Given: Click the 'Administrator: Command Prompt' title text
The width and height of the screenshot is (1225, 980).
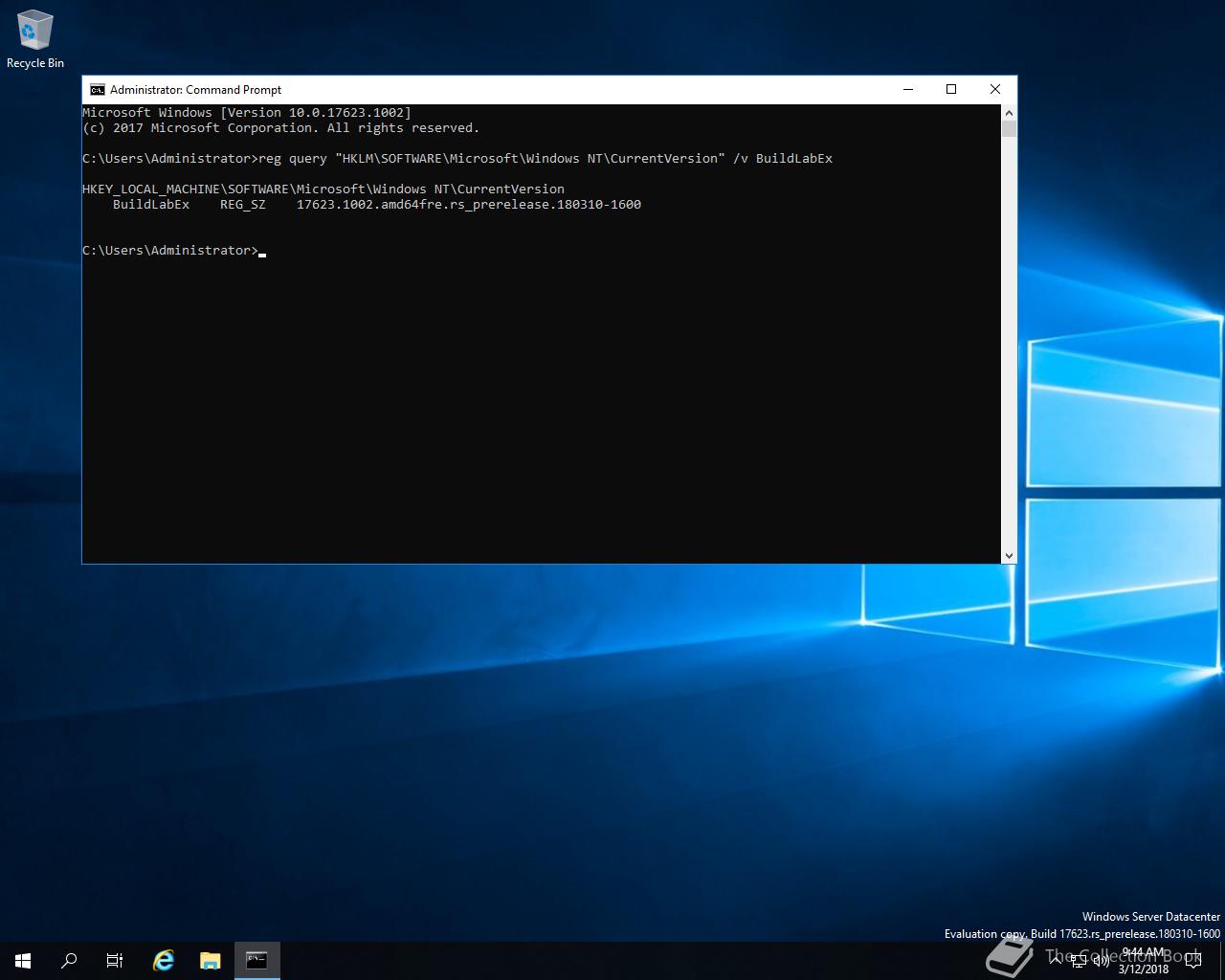Looking at the screenshot, I should [195, 90].
